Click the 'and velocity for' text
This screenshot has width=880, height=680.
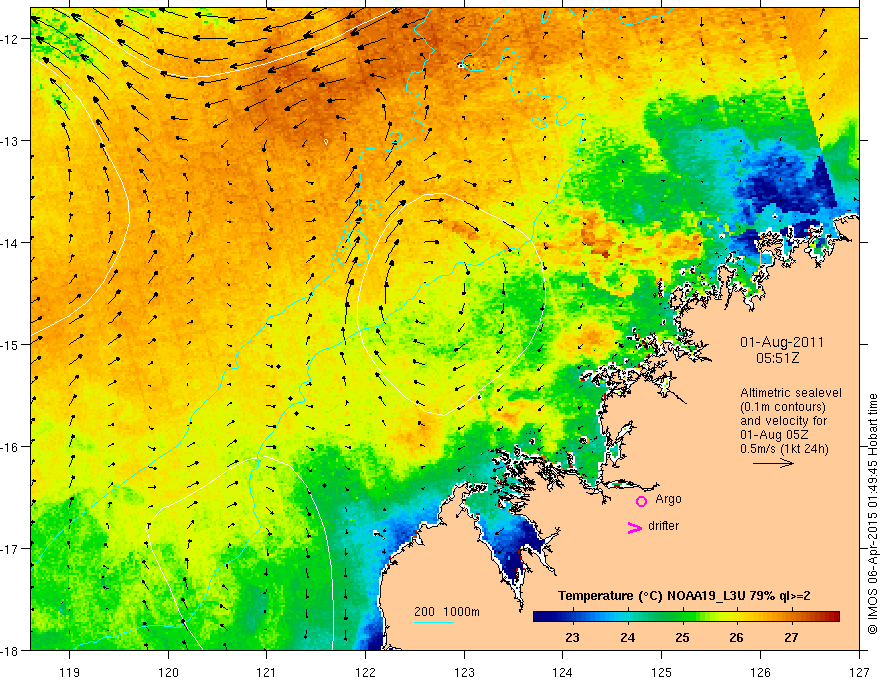(783, 421)
